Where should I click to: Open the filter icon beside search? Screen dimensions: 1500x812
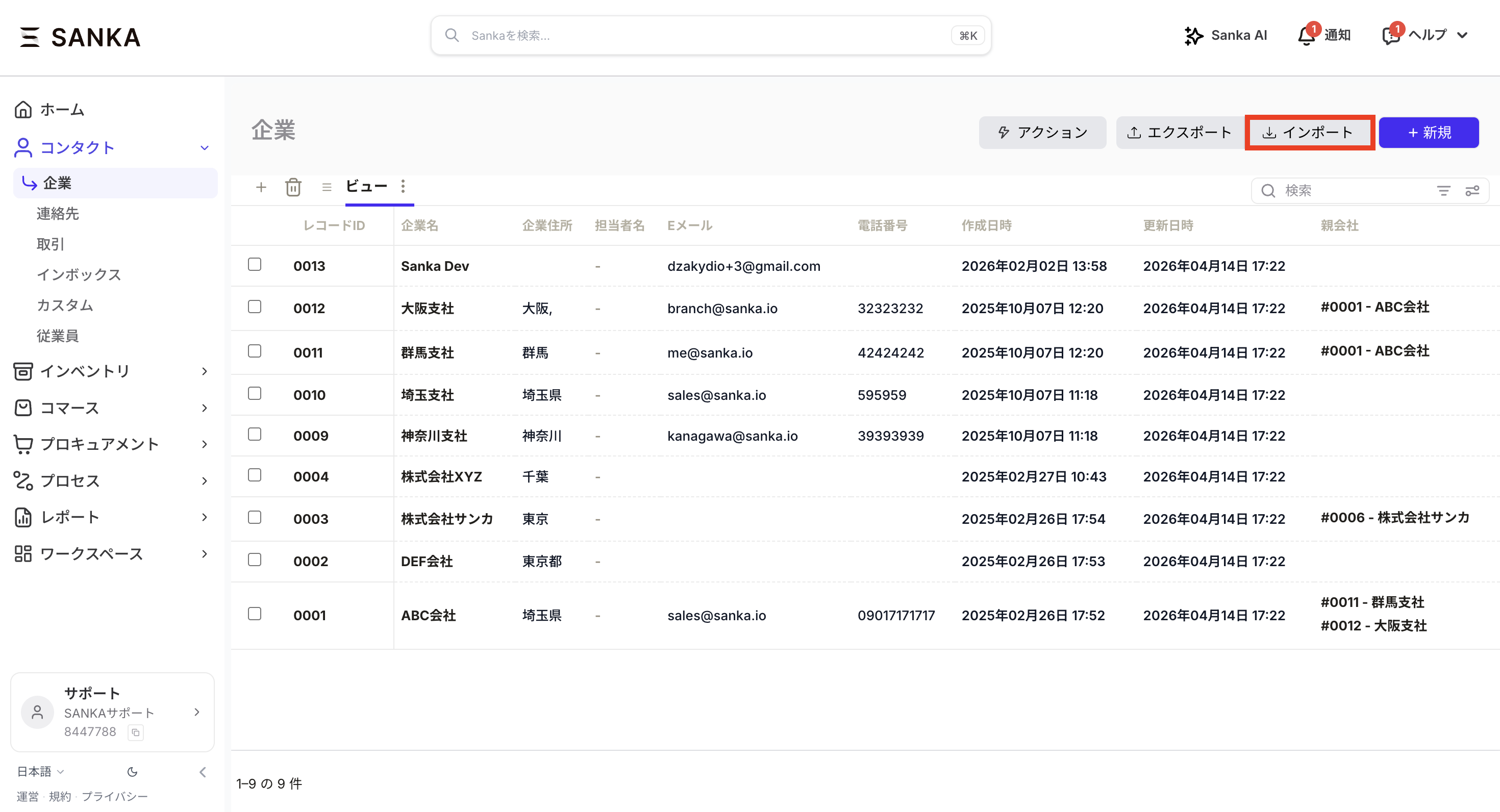tap(1443, 191)
